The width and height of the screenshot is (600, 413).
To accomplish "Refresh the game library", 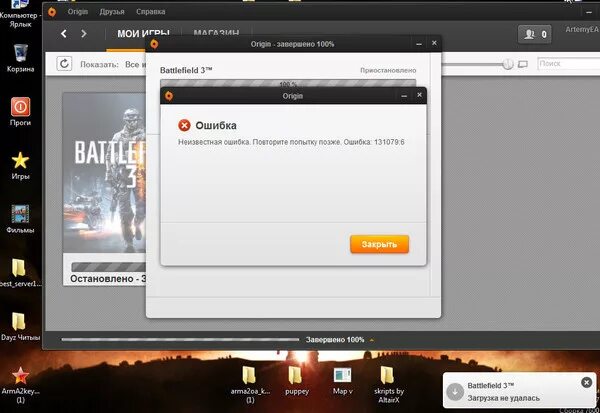I will [x=64, y=64].
